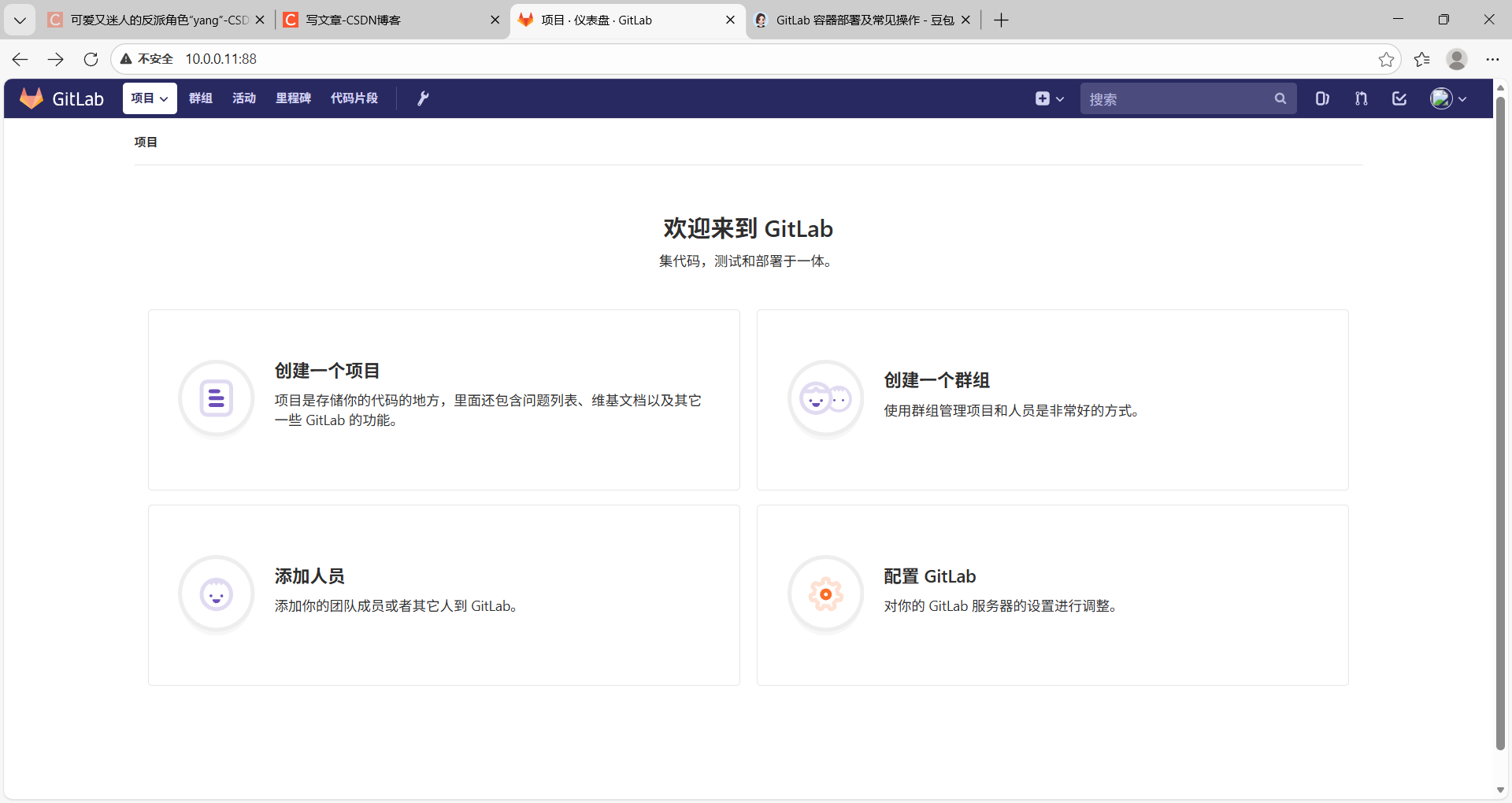Bookmark this page with star icon
Viewport: 1512px width, 803px height.
pyautogui.click(x=1386, y=59)
